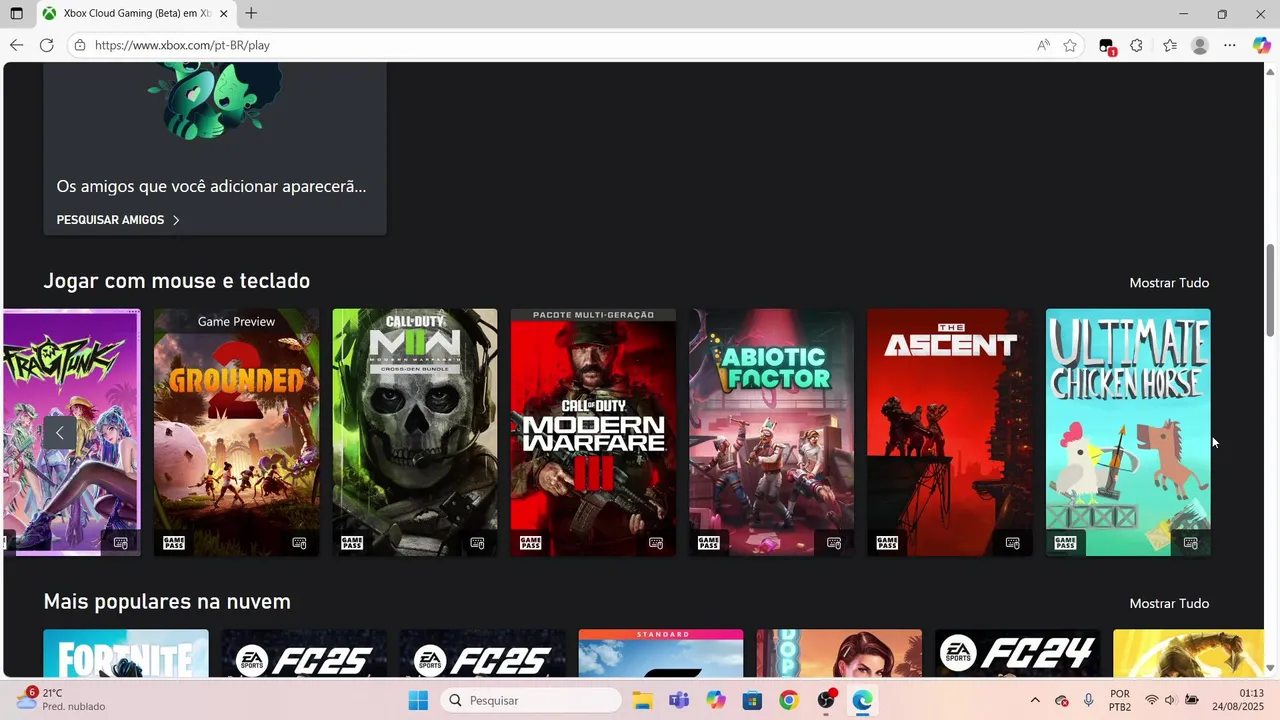Open browser profile avatar
The width and height of the screenshot is (1280, 720).
point(1200,45)
